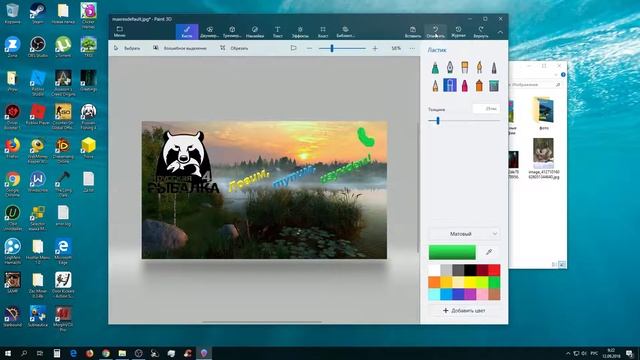Pick the brown color swatch

494,294
